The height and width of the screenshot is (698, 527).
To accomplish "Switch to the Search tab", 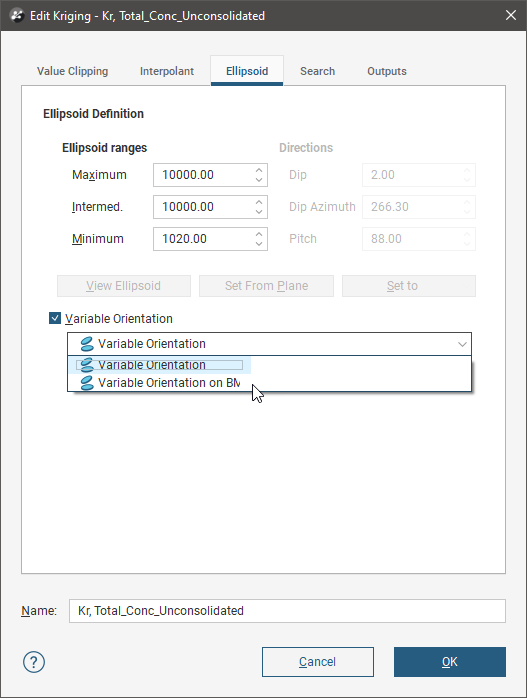I will (317, 71).
